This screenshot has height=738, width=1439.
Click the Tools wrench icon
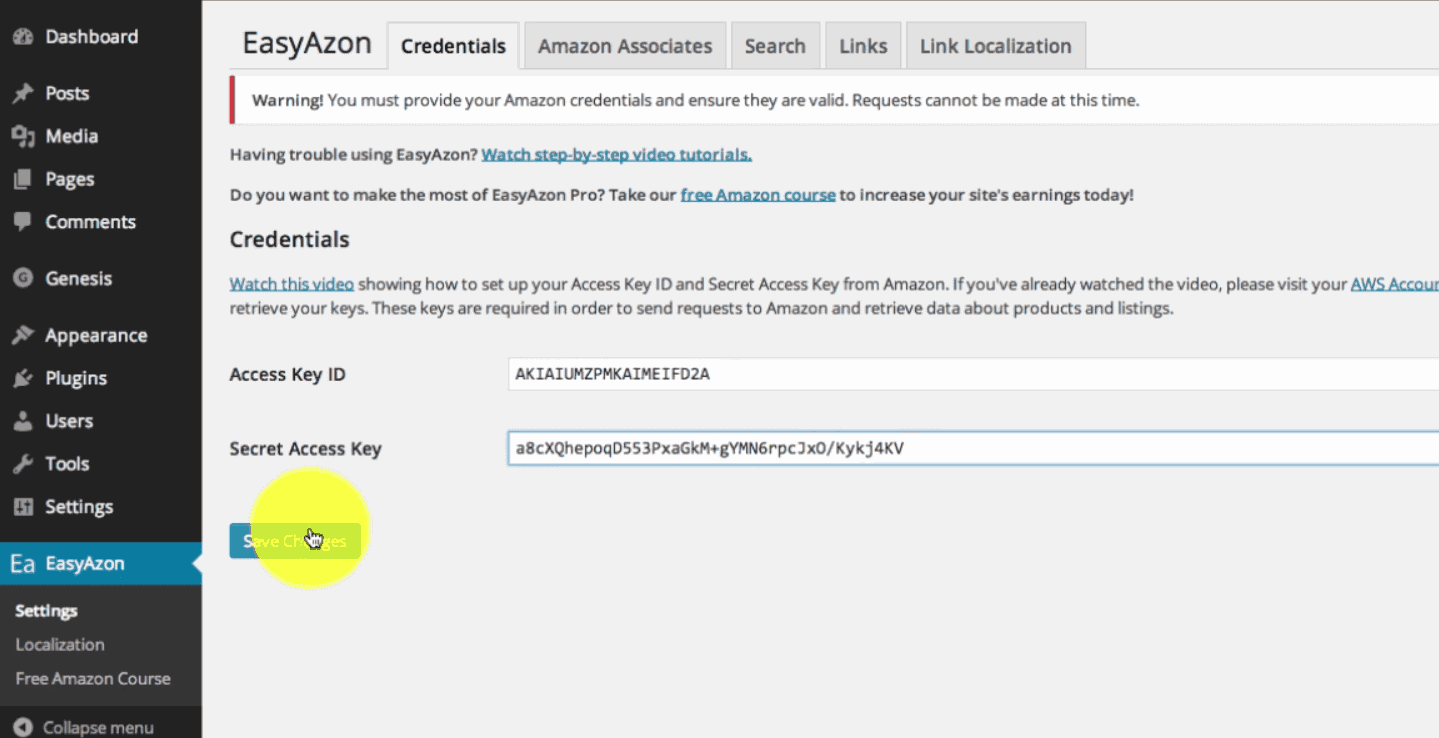point(22,464)
